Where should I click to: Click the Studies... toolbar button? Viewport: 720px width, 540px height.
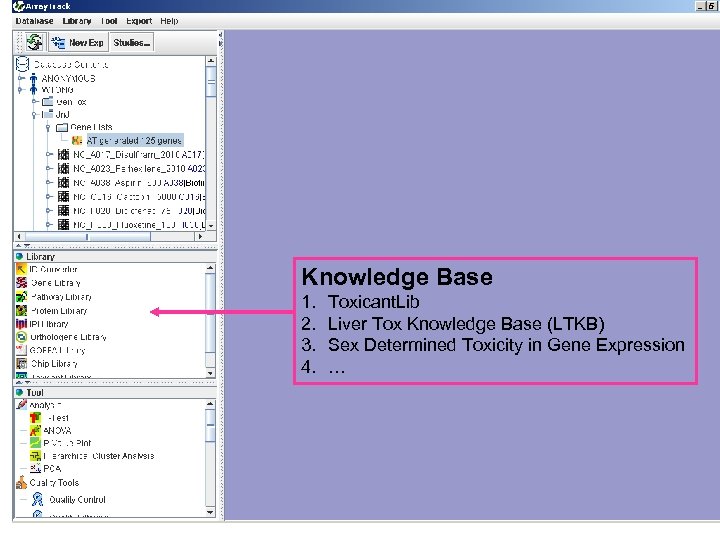(132, 43)
